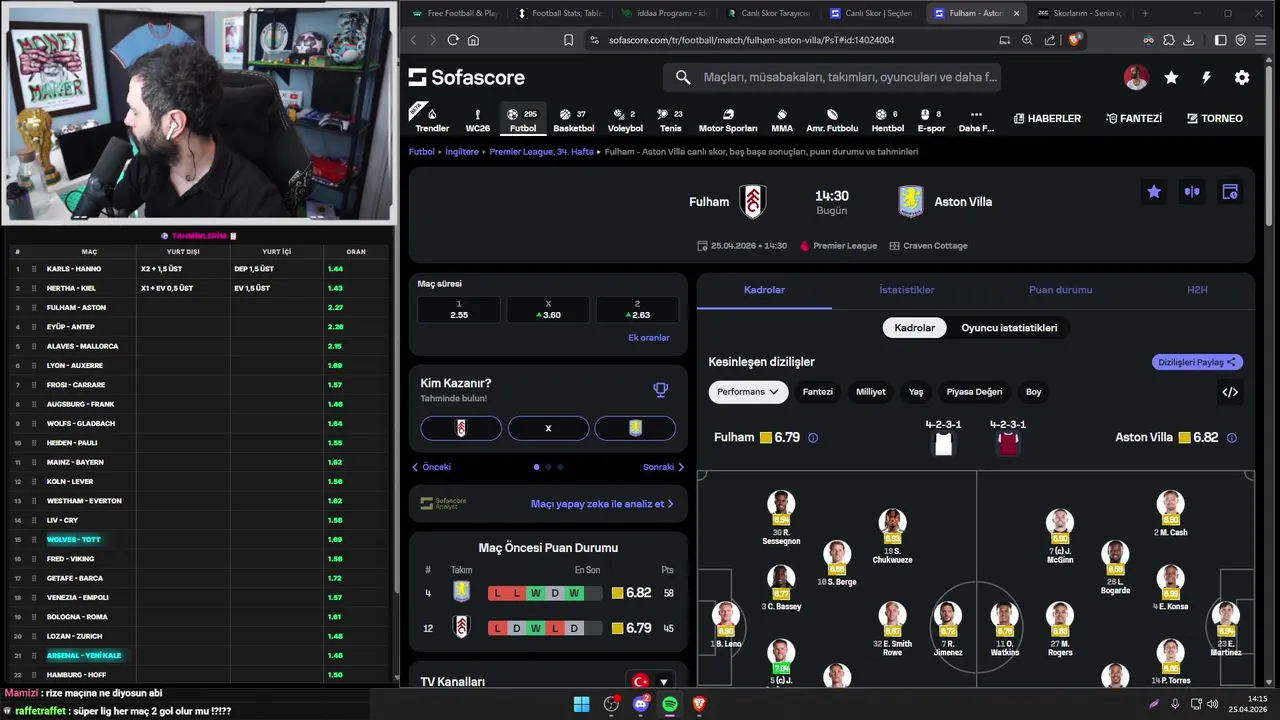The width and height of the screenshot is (1280, 720).
Task: Click the calendar icon in the match header
Action: 1230,192
